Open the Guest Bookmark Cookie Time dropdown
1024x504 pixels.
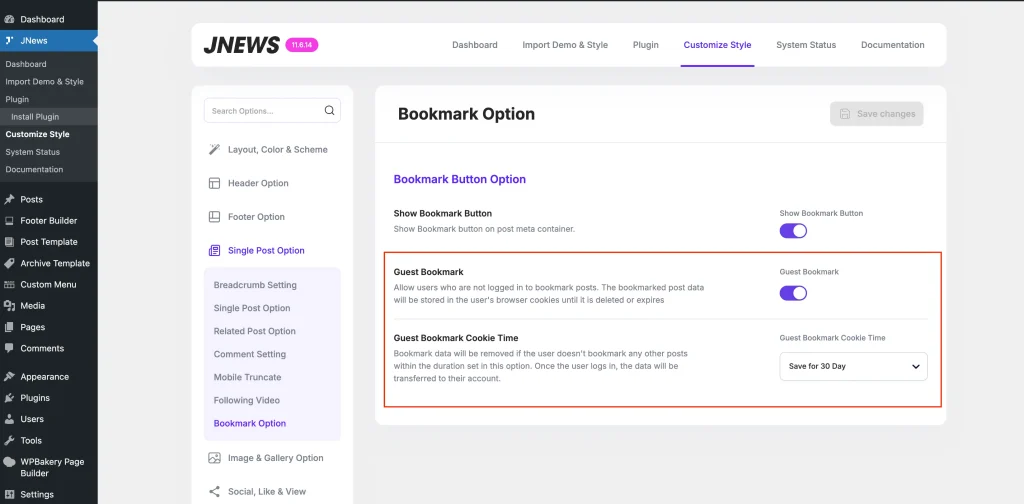tap(853, 366)
